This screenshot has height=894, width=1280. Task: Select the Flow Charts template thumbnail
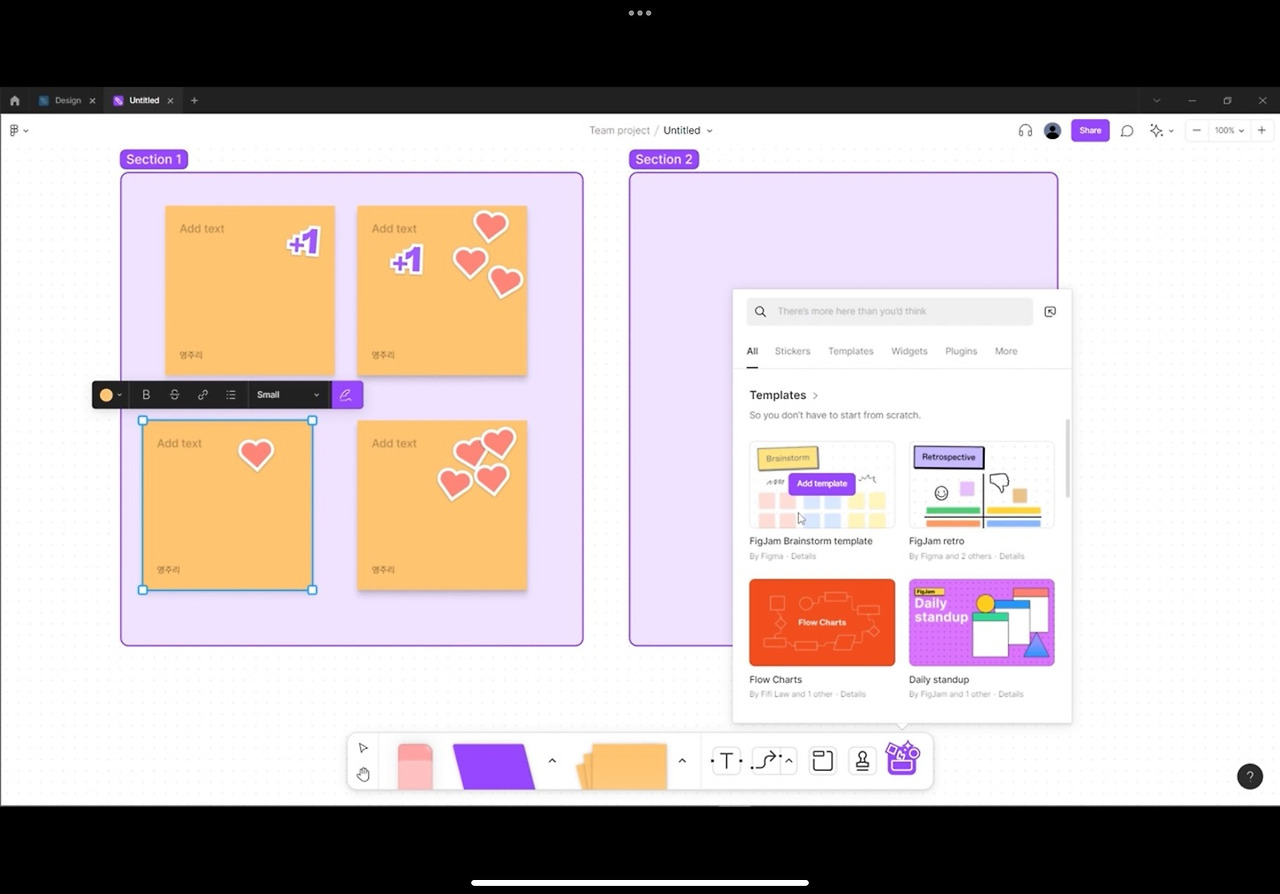click(822, 623)
